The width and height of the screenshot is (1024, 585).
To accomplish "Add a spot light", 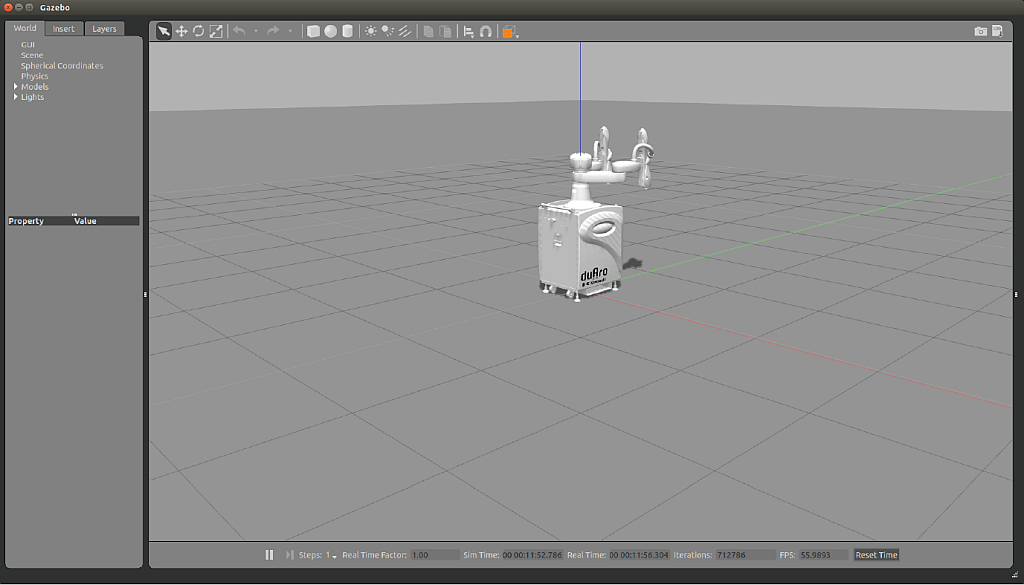I will (x=388, y=31).
